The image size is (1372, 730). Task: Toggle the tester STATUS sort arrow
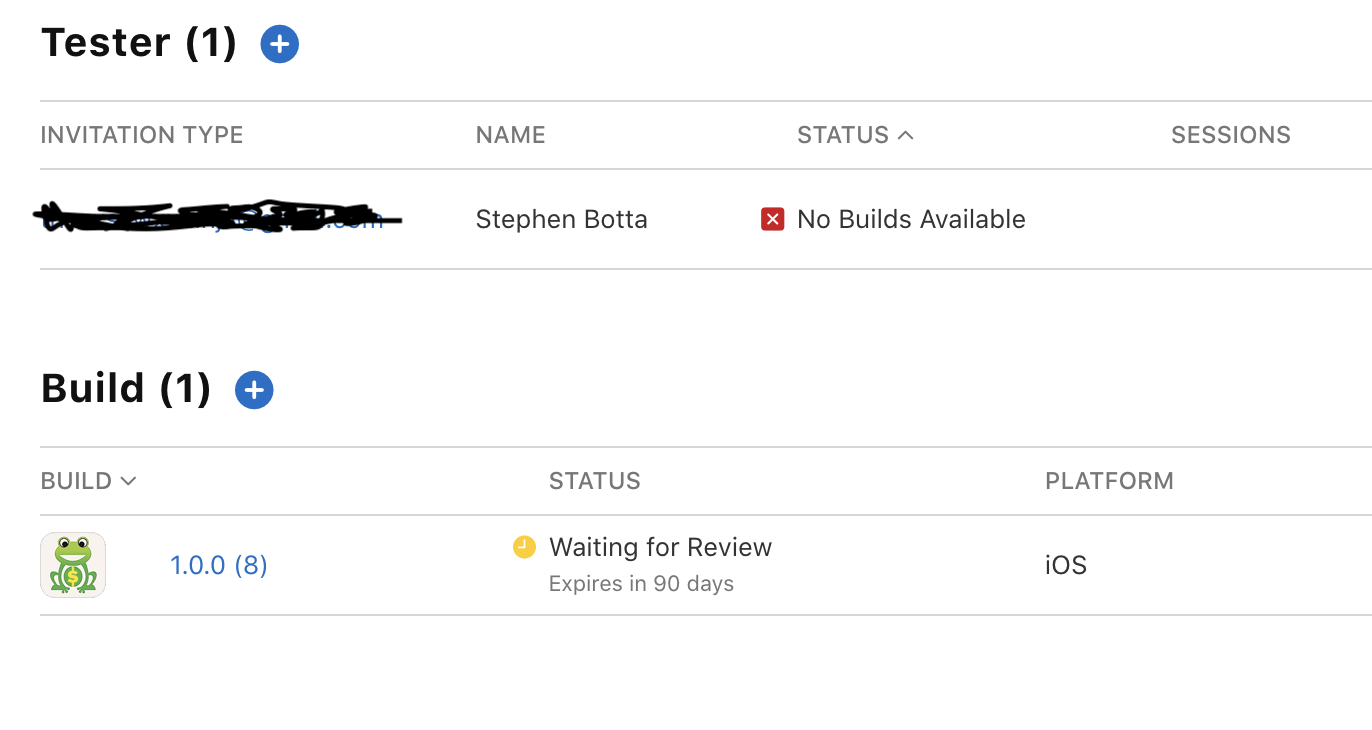906,135
